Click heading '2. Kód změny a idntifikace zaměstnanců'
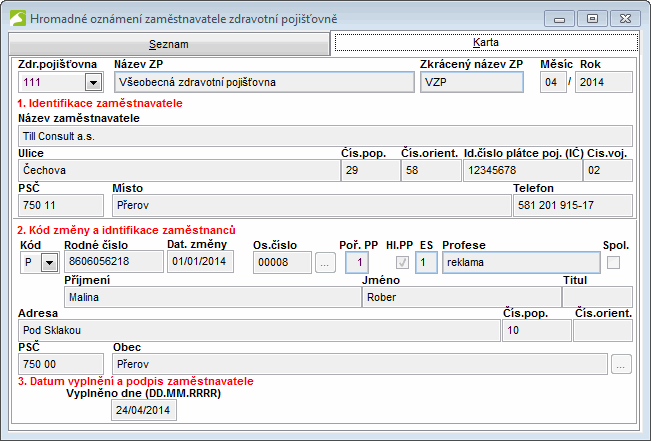Screen dimensions: 651x441 (x=126, y=230)
